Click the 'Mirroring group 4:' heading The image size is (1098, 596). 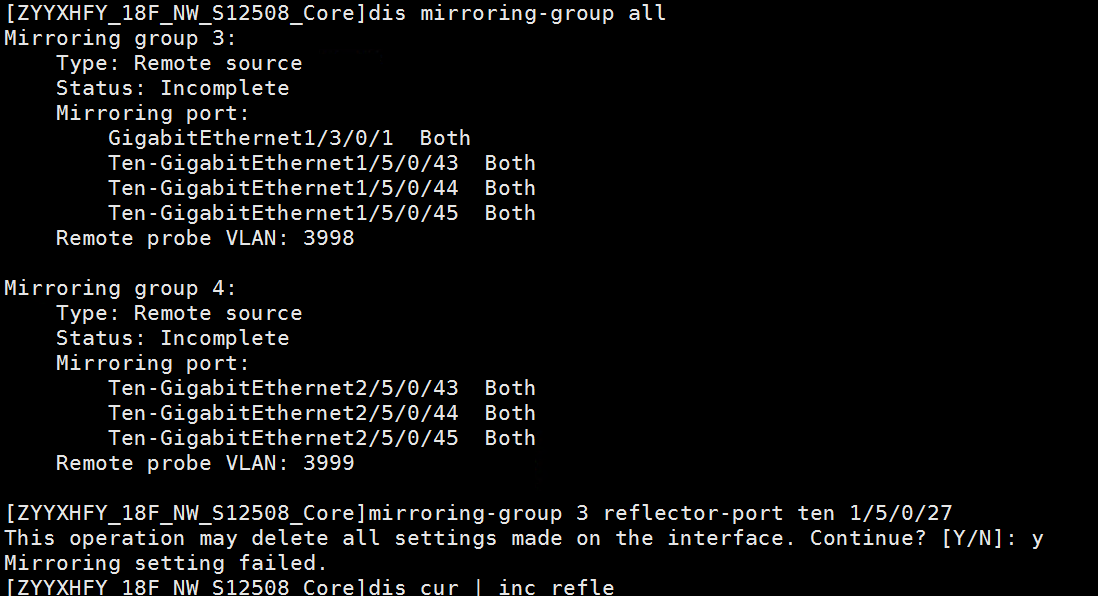click(x=120, y=288)
